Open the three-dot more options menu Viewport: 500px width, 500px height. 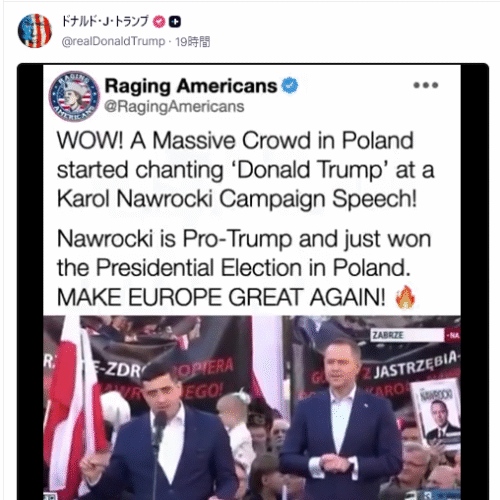(x=426, y=85)
